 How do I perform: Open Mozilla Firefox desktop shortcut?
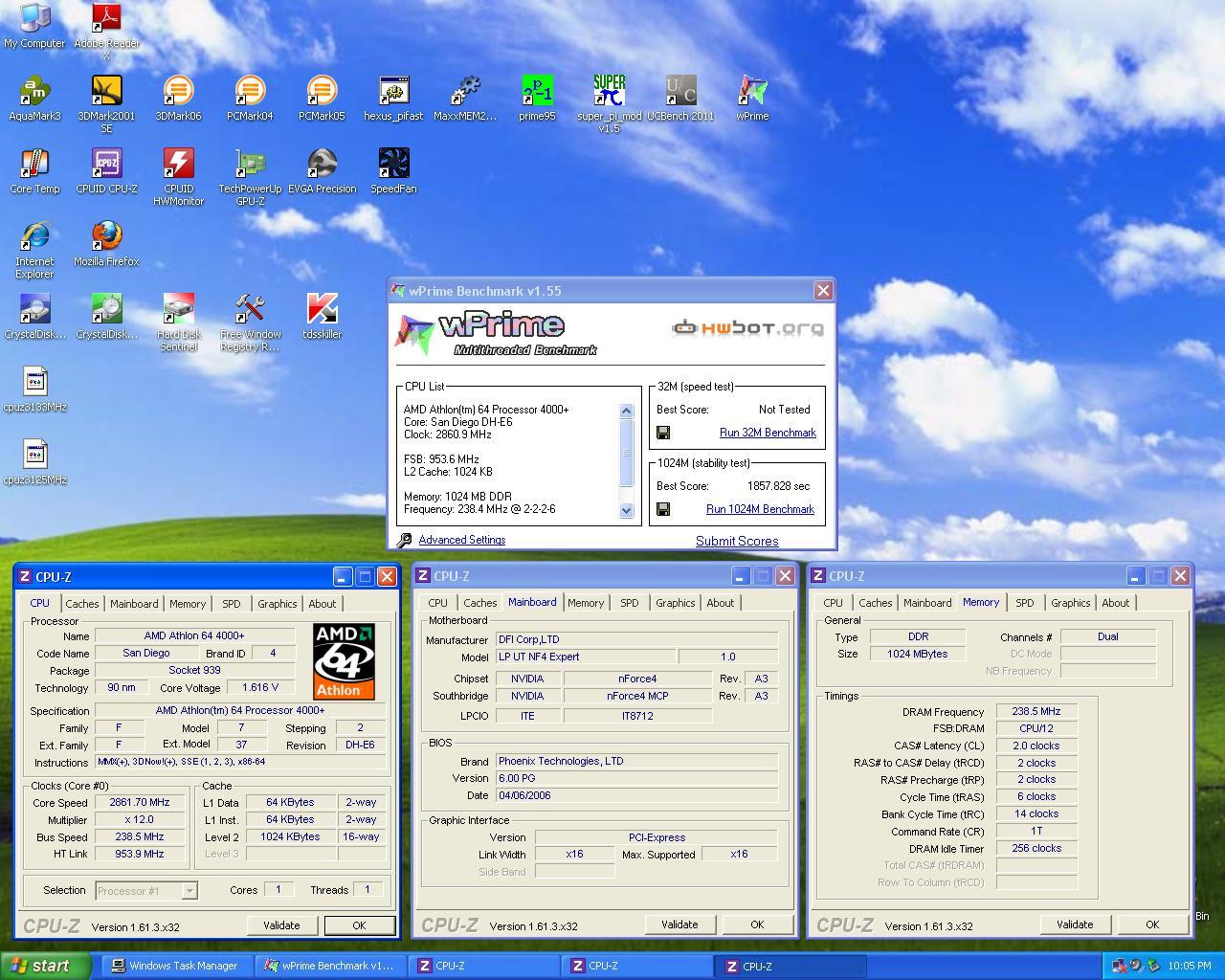(106, 242)
